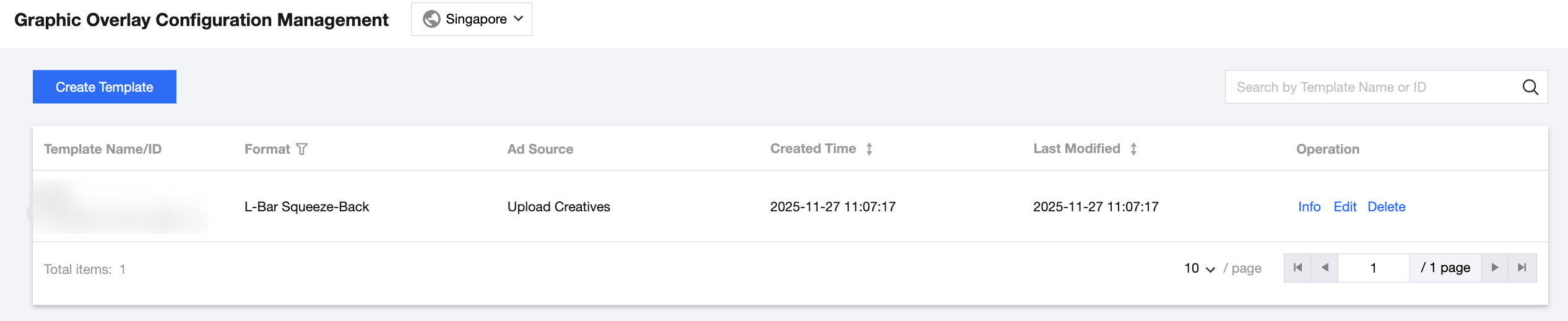Go to first page arrow
This screenshot has width=1568, height=321.
tap(1298, 268)
